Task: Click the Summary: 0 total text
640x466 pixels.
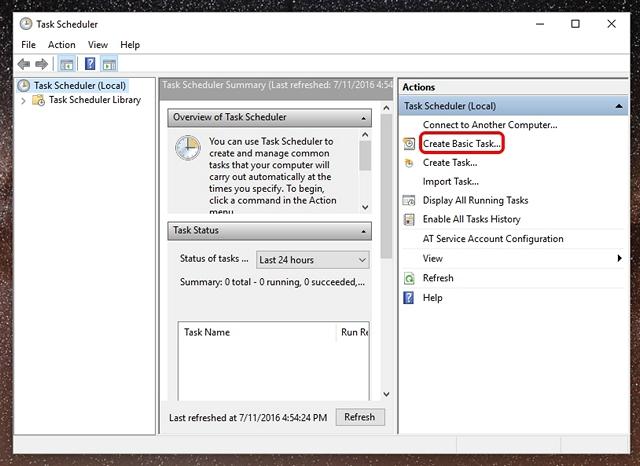Action: pos(272,282)
